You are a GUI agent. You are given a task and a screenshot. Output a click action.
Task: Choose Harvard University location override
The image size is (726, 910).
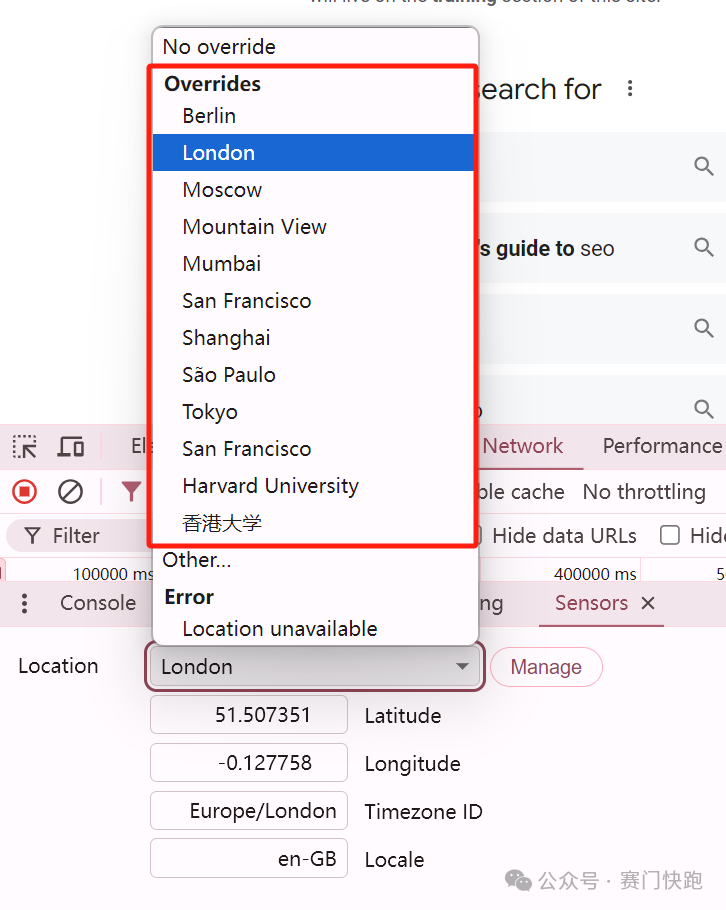[x=270, y=486]
